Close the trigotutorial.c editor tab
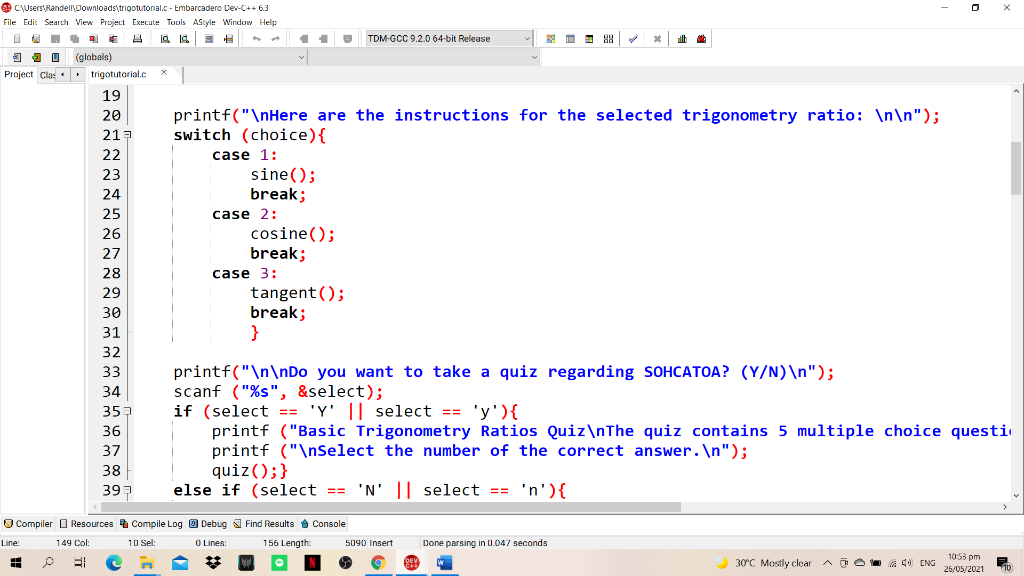Viewport: 1024px width, 576px height. (165, 73)
